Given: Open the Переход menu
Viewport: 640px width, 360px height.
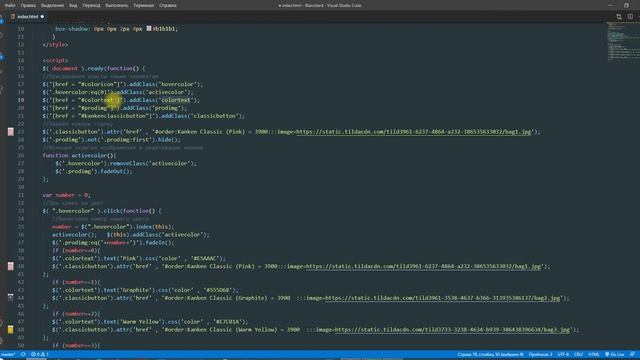Looking at the screenshot, I should point(91,5).
